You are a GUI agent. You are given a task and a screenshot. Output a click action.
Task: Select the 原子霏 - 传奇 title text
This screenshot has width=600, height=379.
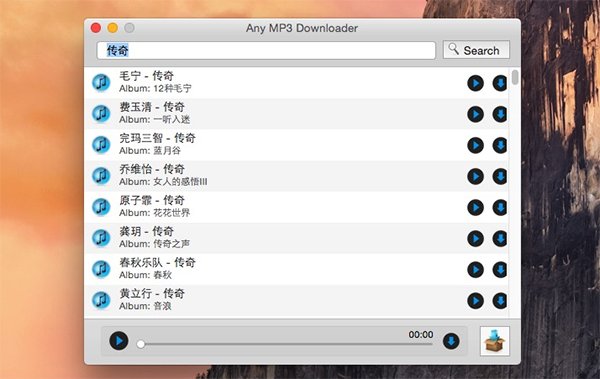[152, 200]
